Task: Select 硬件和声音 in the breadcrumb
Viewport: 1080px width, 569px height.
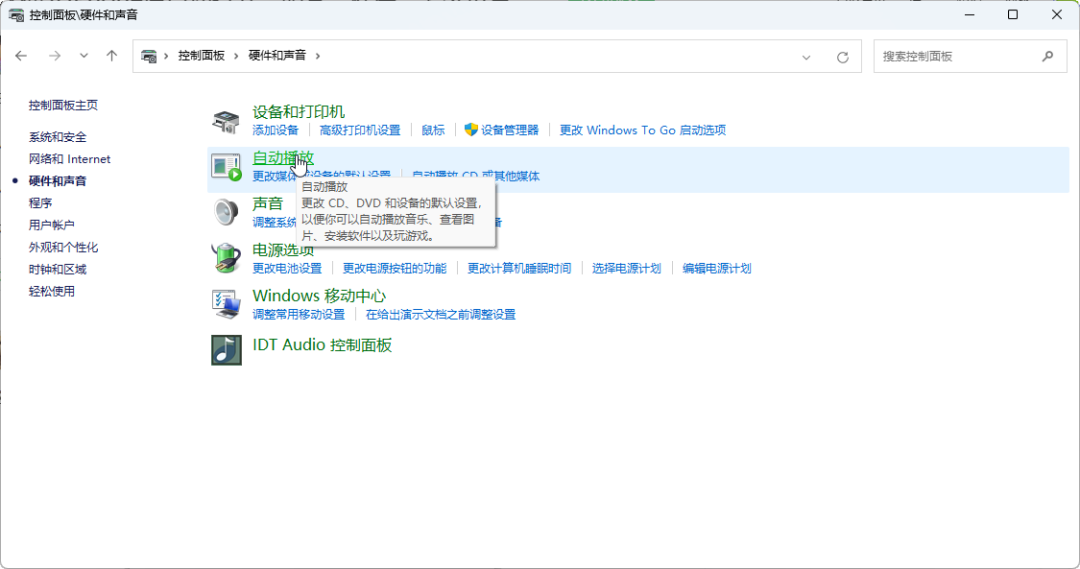Action: coord(277,56)
